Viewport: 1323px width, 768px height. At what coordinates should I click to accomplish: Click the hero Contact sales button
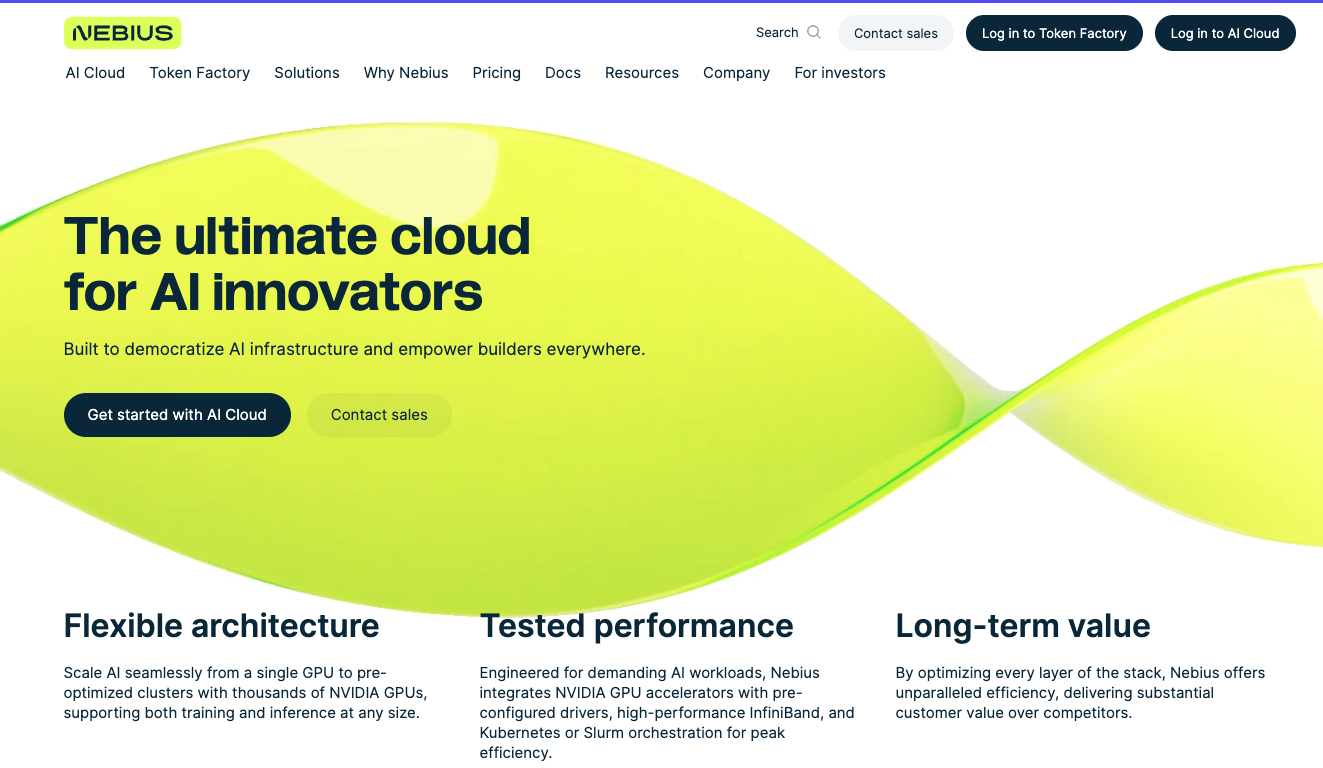(x=379, y=415)
